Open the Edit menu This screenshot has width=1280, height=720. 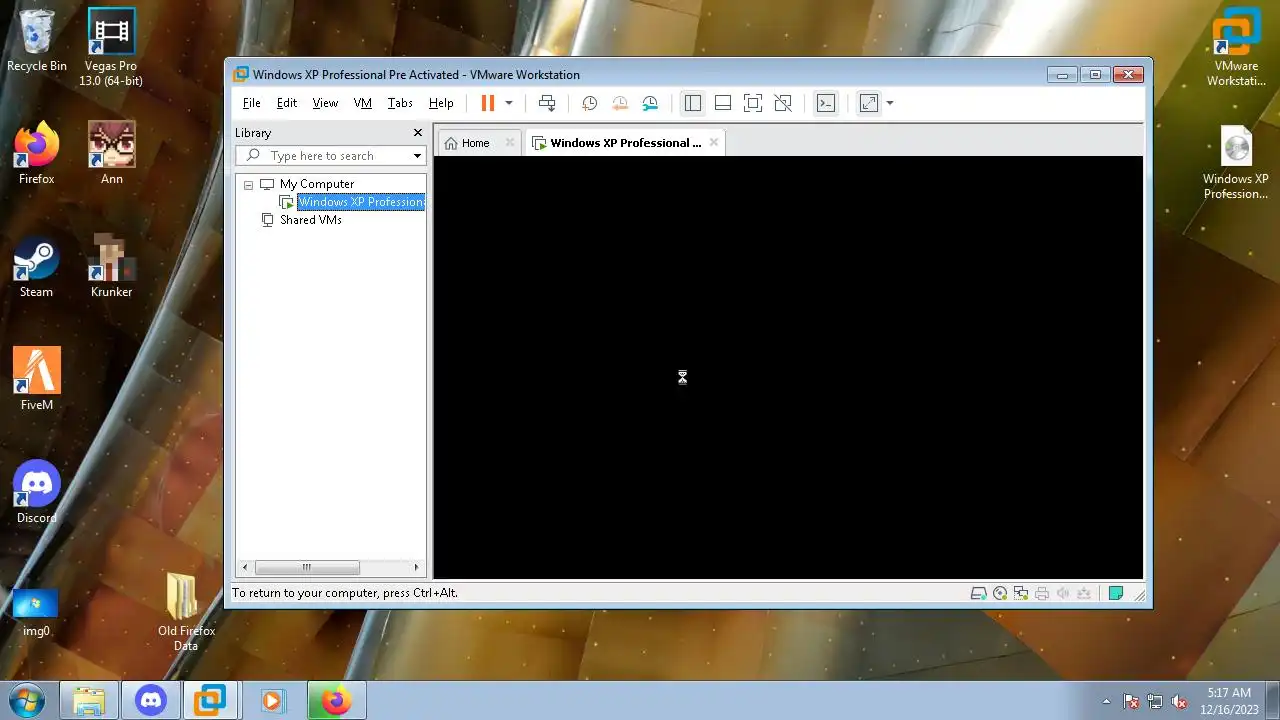point(287,103)
